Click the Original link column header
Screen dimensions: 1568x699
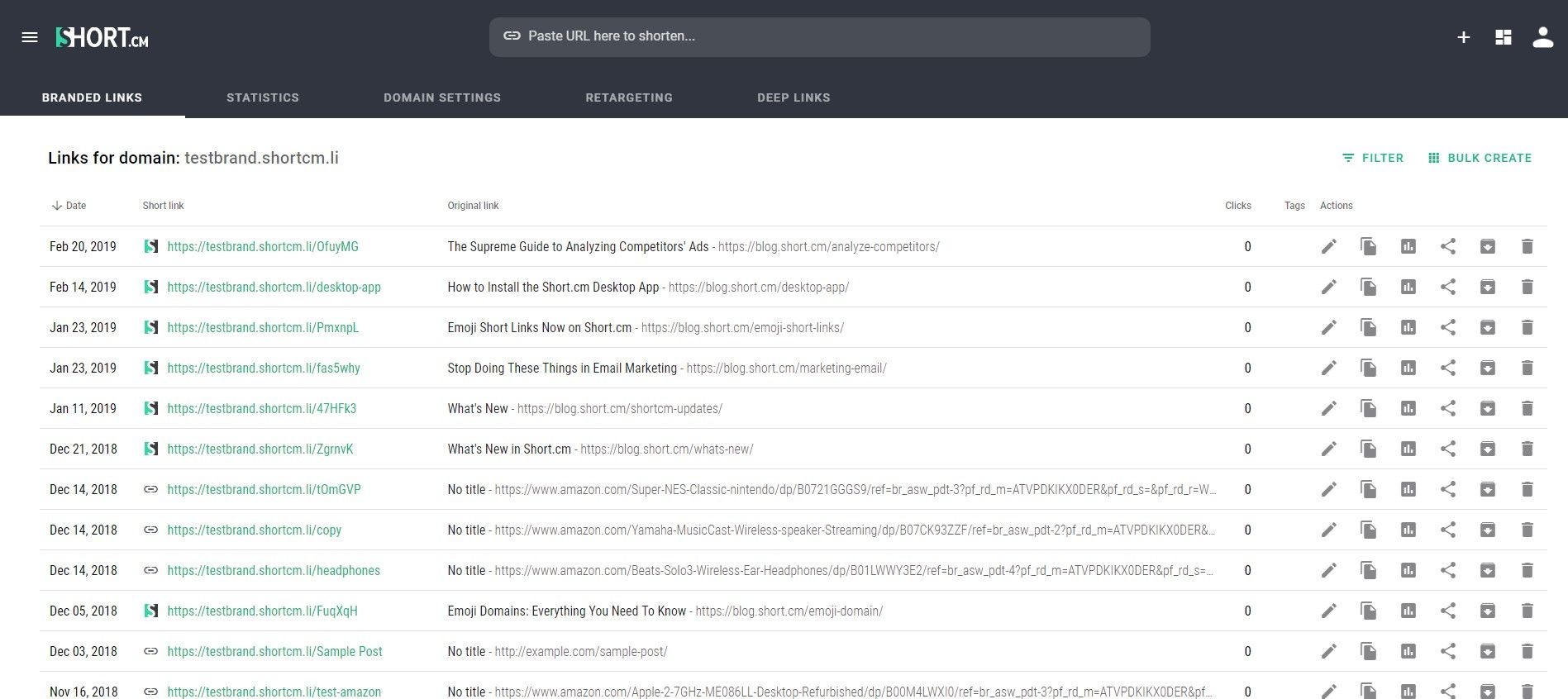(x=473, y=206)
